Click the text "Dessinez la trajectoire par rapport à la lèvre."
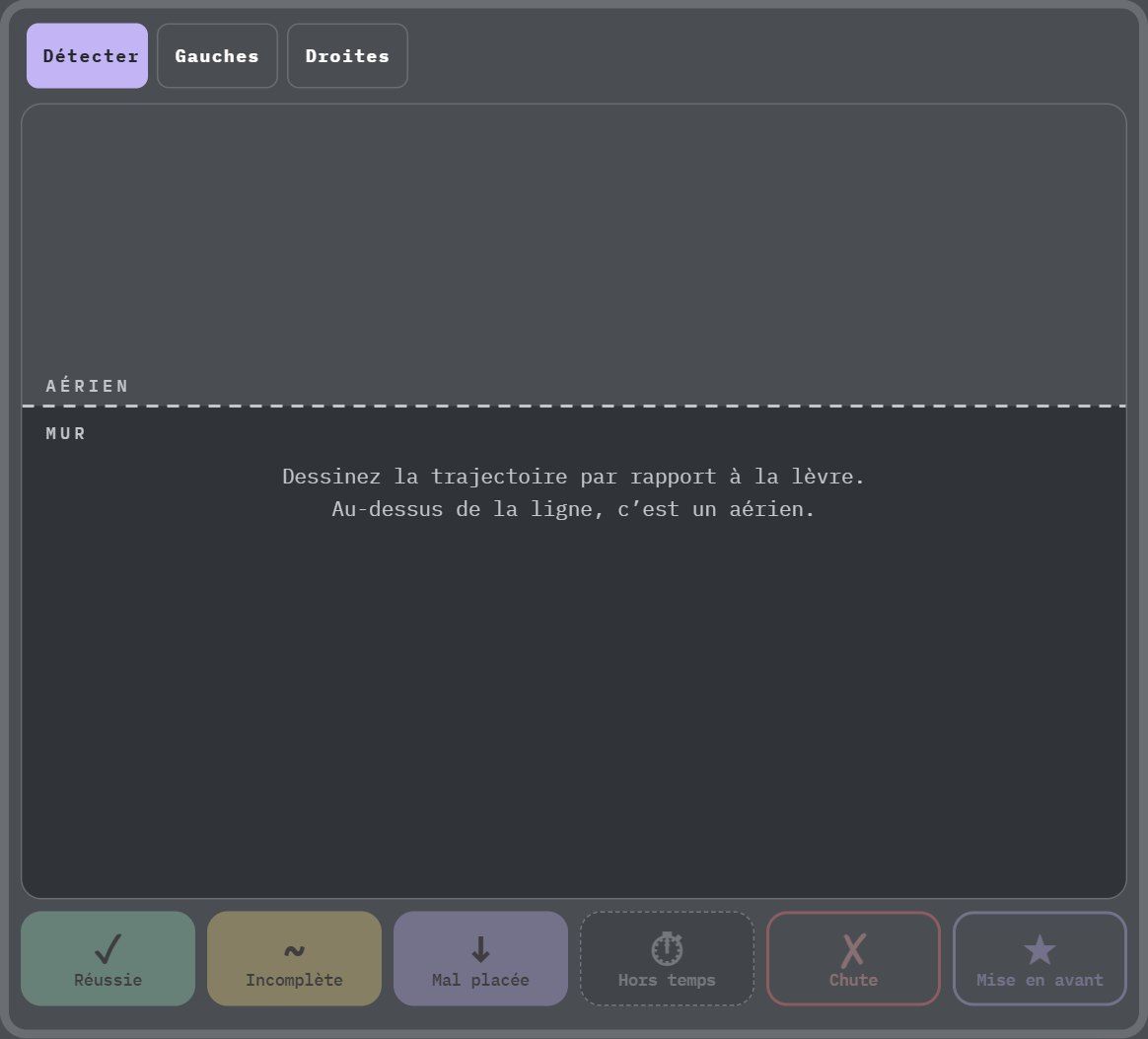Viewport: 1148px width, 1039px height. 573,477
